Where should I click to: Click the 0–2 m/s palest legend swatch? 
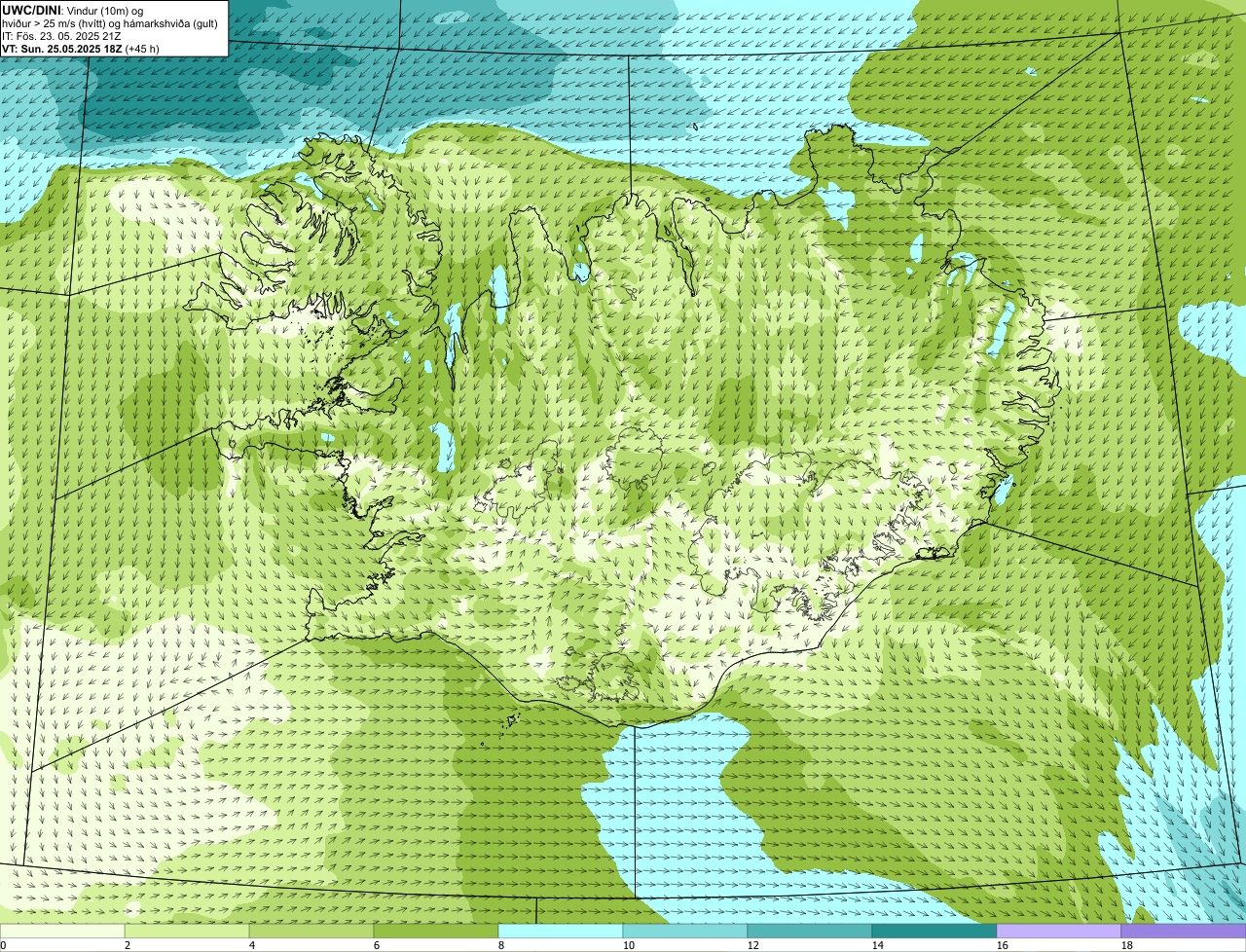coord(62,931)
